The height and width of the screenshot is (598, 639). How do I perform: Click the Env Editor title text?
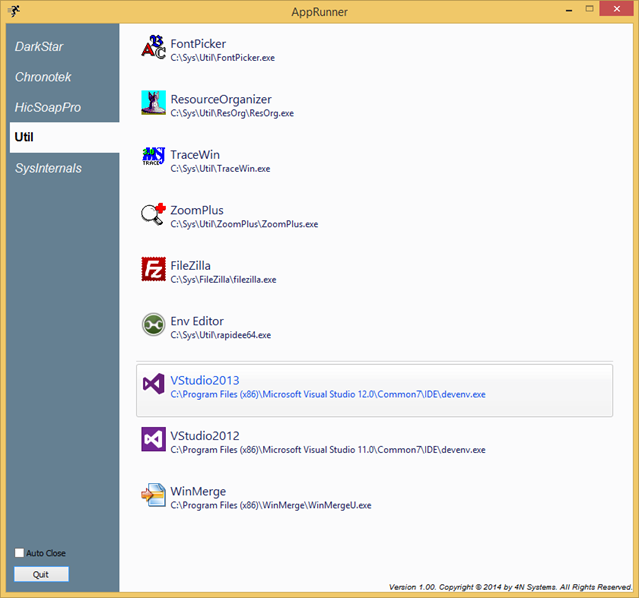pyautogui.click(x=197, y=321)
